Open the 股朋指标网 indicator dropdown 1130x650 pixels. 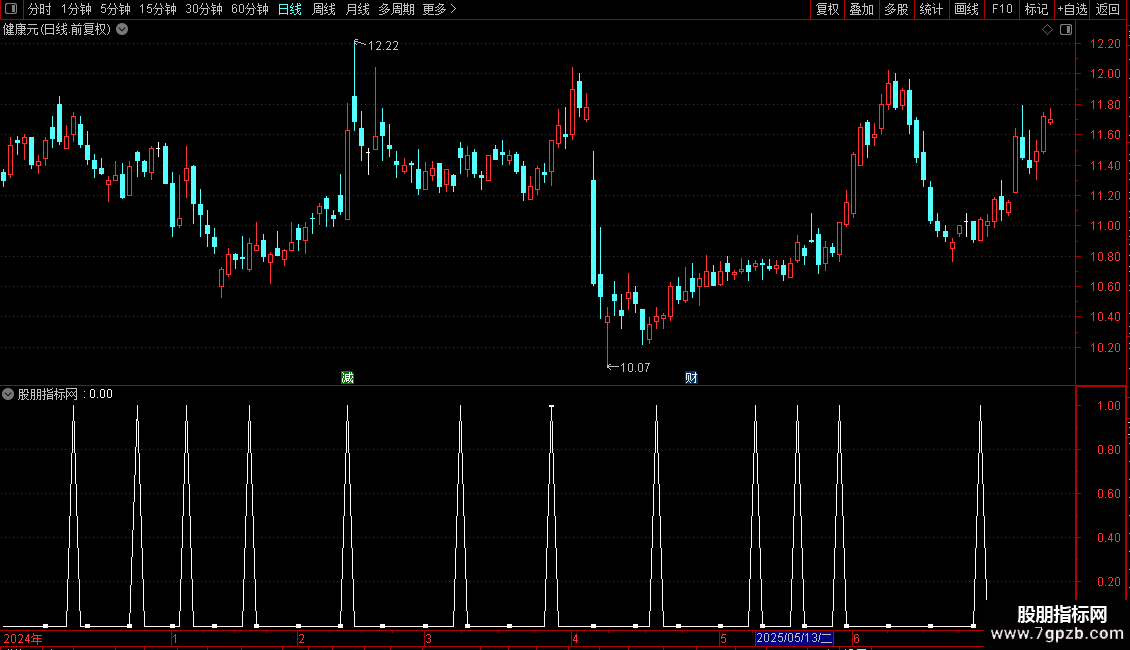coord(8,394)
